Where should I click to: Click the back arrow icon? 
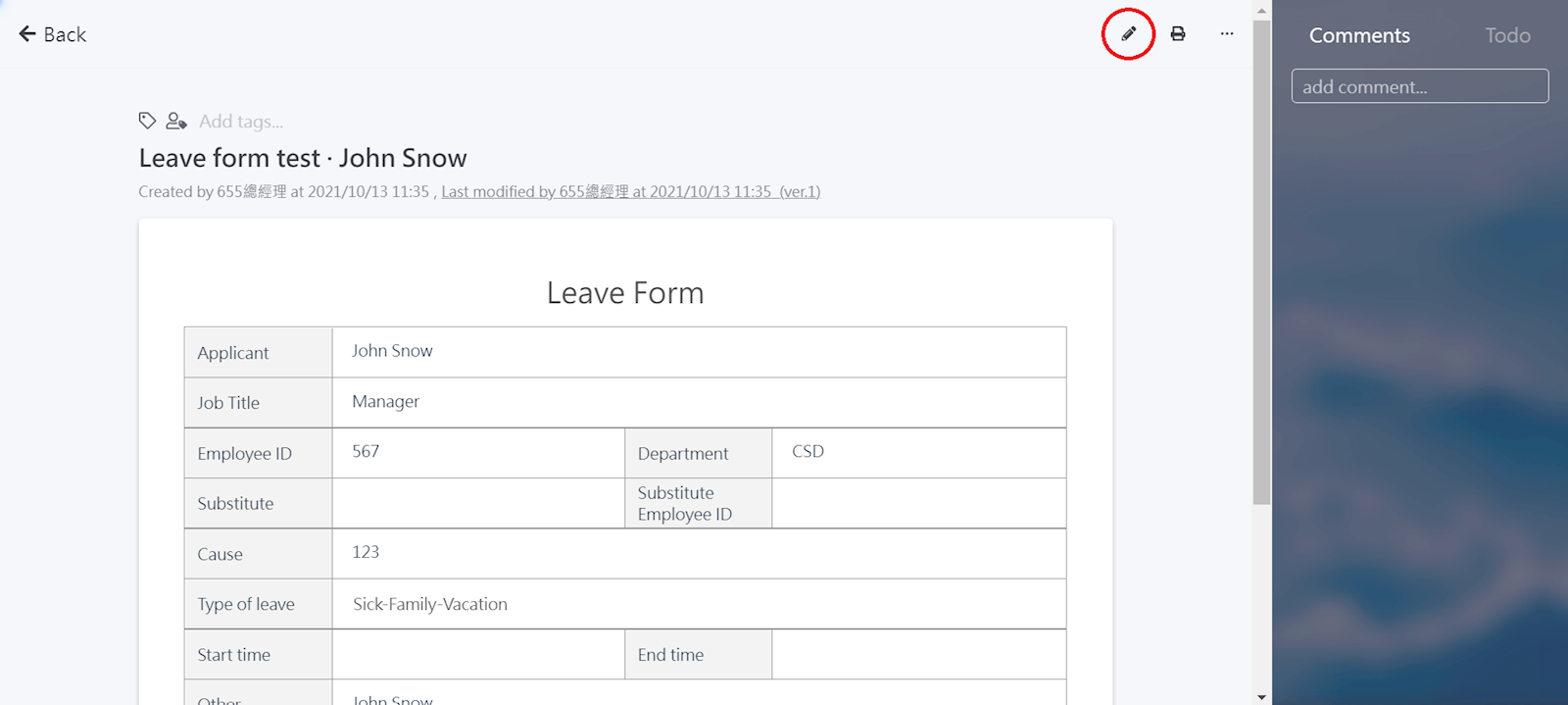tap(27, 34)
